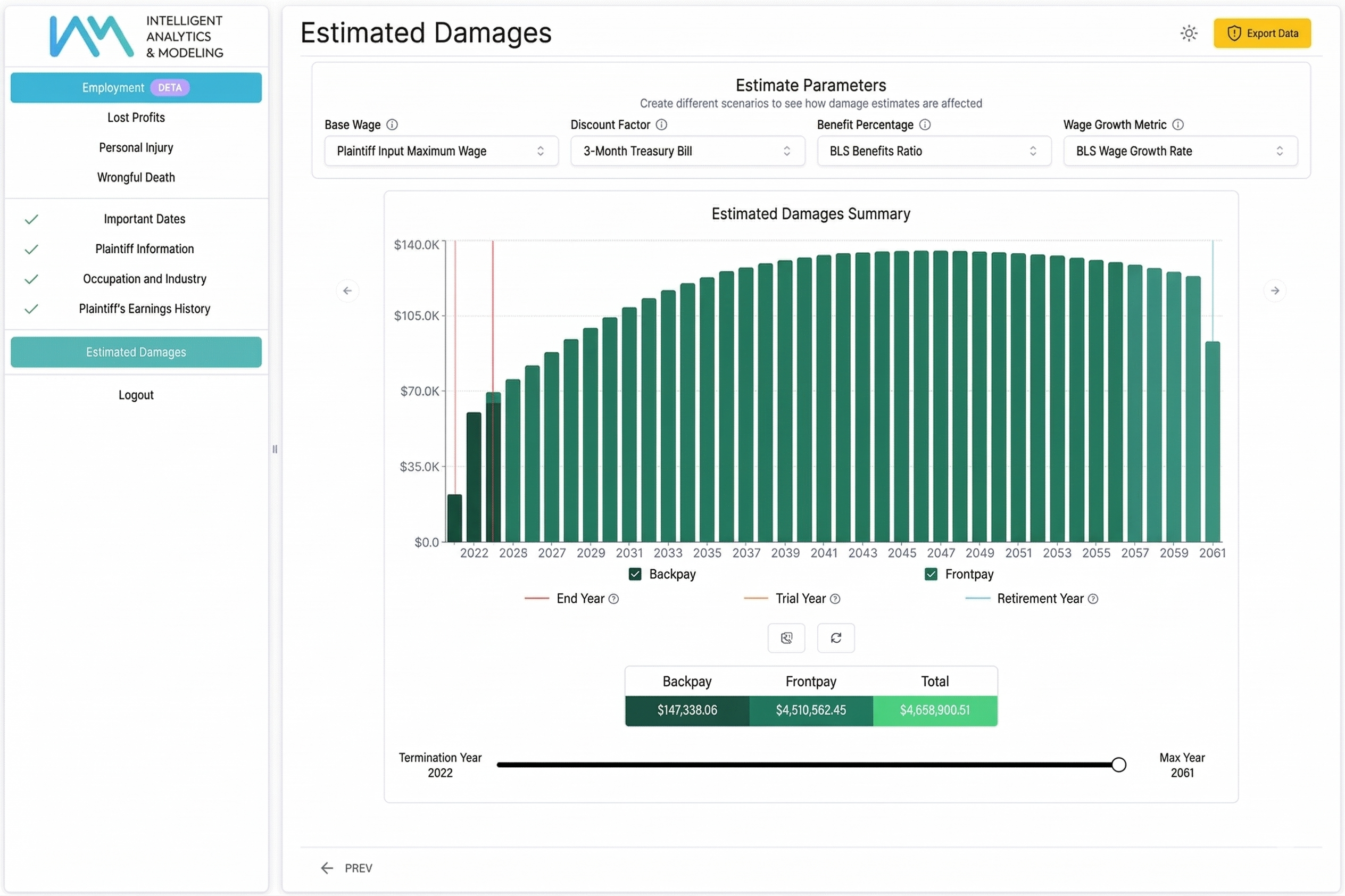1345x896 pixels.
Task: Open the Personal Injury module
Action: (x=136, y=147)
